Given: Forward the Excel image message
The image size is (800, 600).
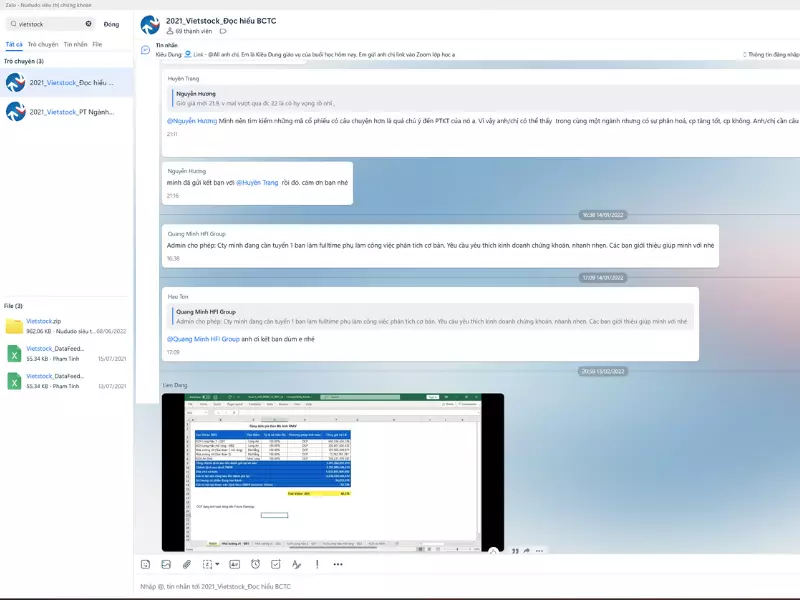Looking at the screenshot, I should tap(527, 551).
